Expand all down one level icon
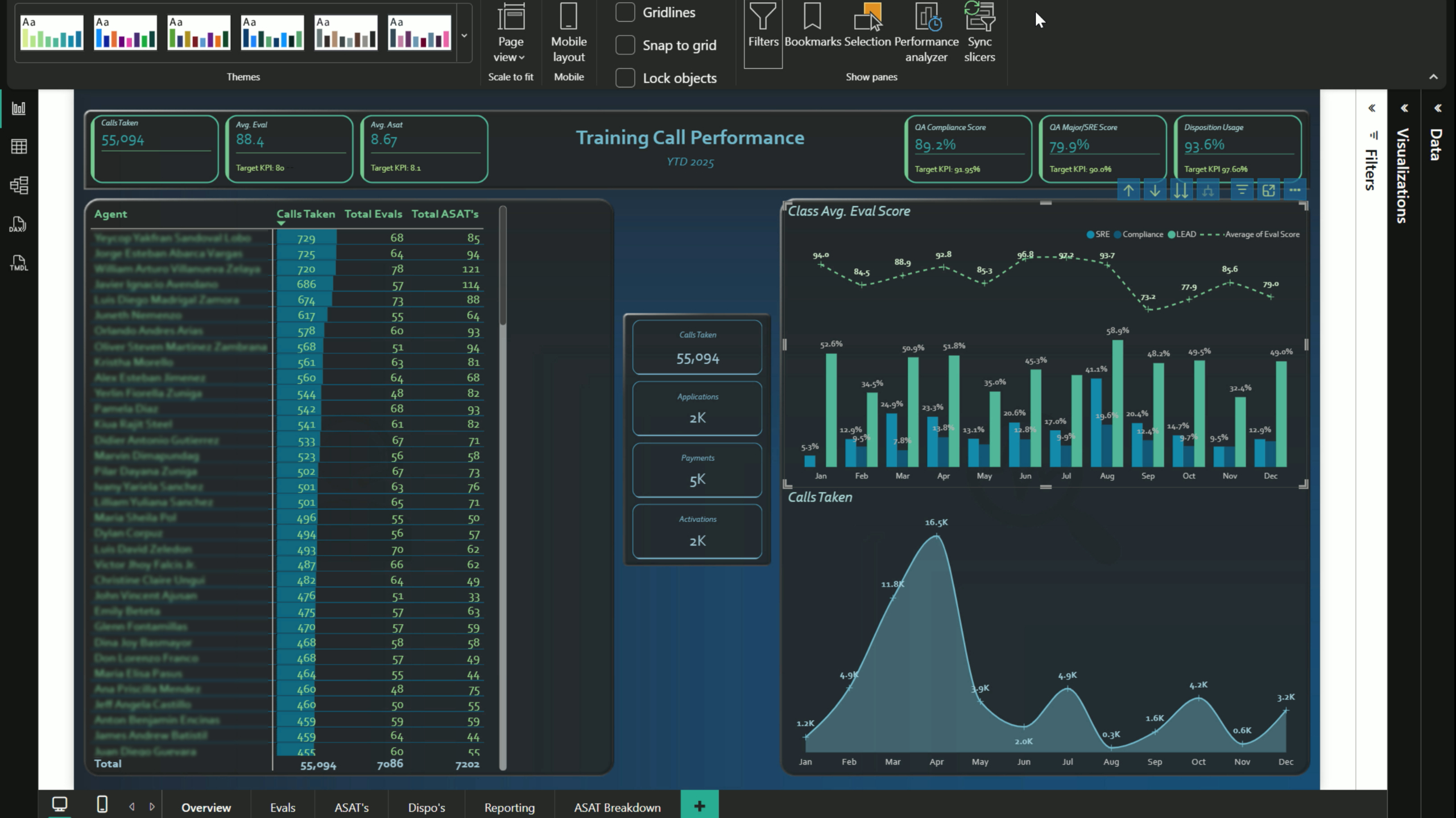The image size is (1456, 818). (1207, 190)
